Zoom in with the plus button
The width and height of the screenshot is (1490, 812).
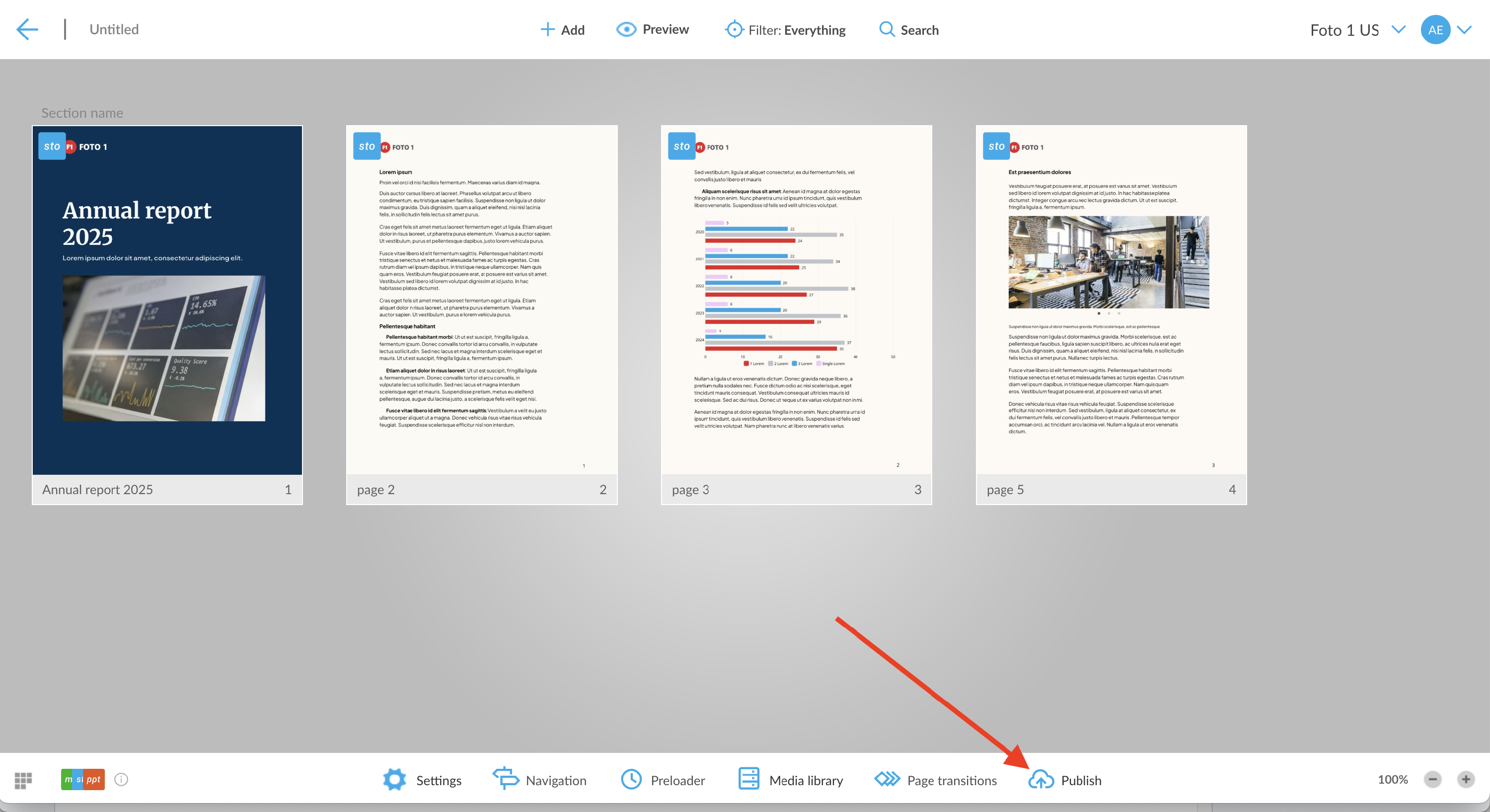[1465, 780]
